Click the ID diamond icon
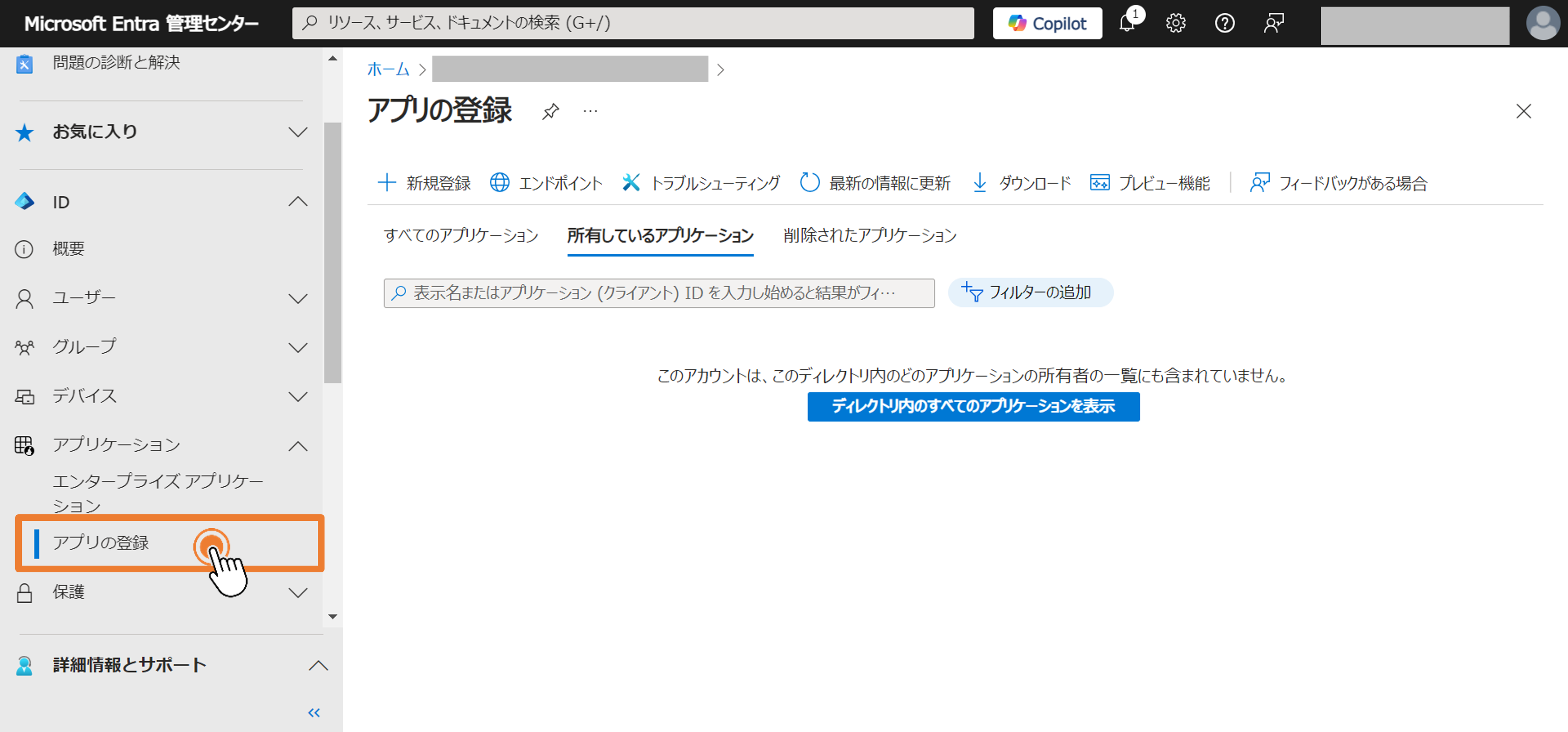 point(24,202)
